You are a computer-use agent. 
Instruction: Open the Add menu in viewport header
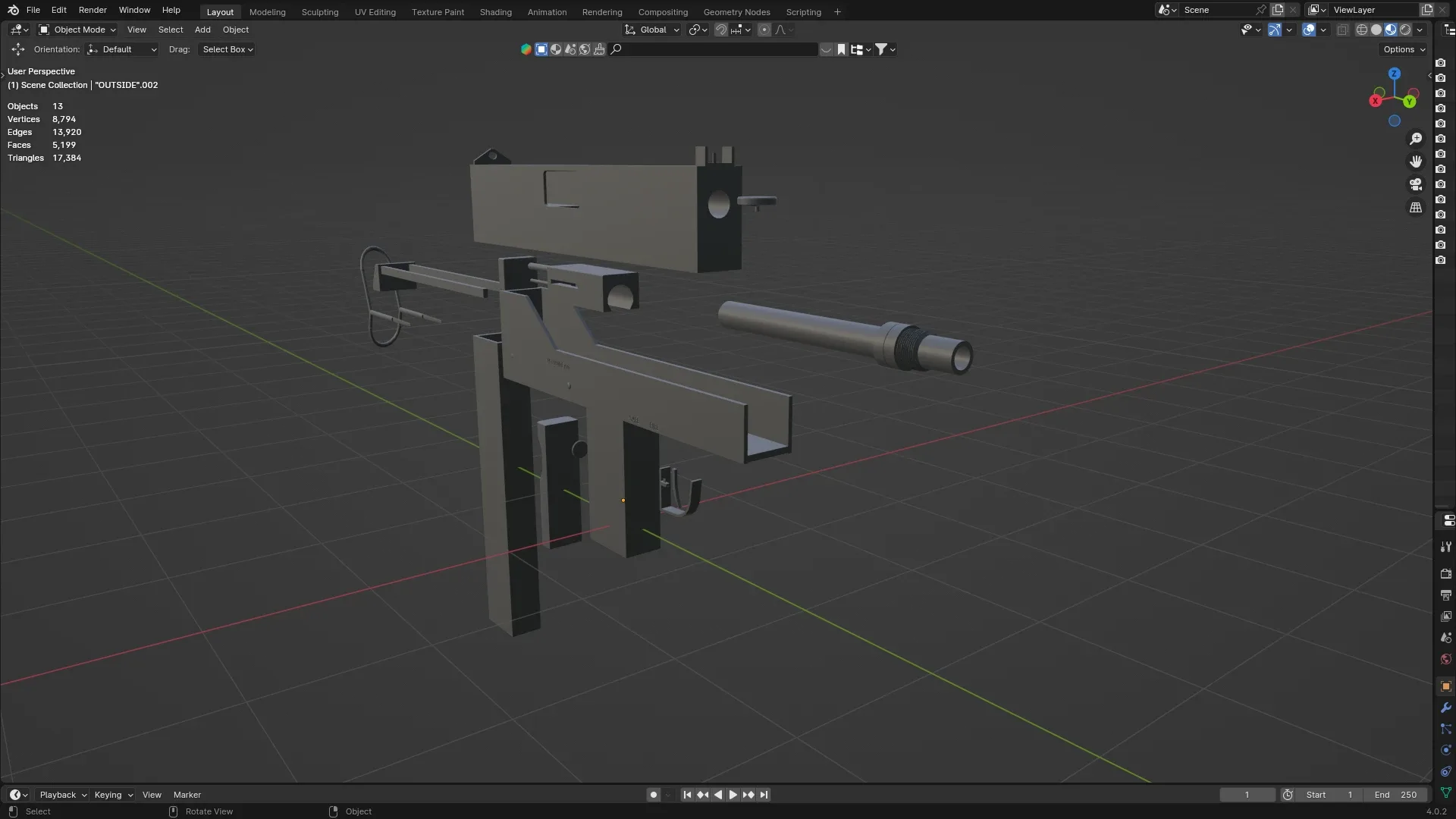202,30
